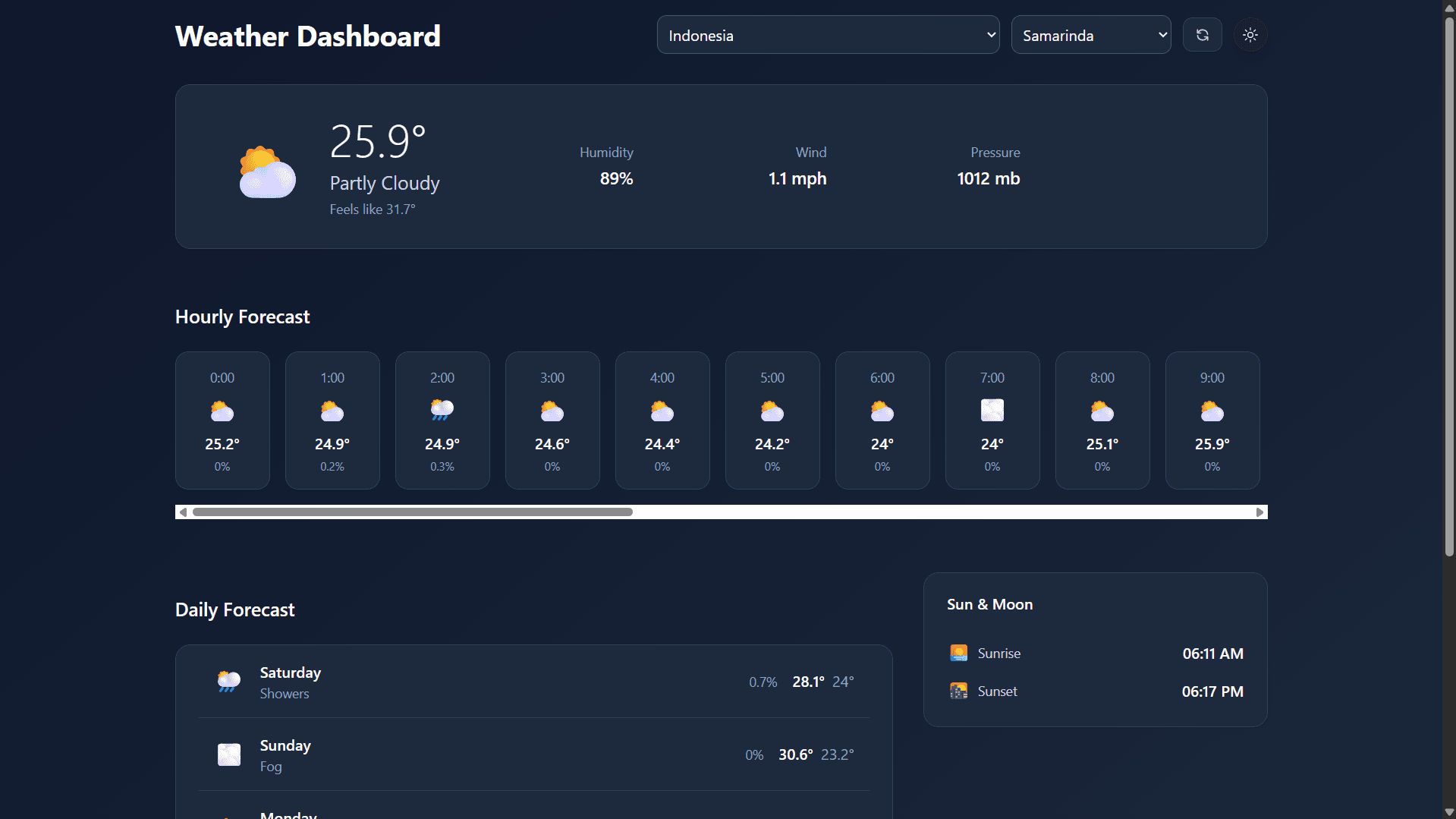Click the refresh weather icon button
1456x819 pixels.
click(x=1202, y=35)
